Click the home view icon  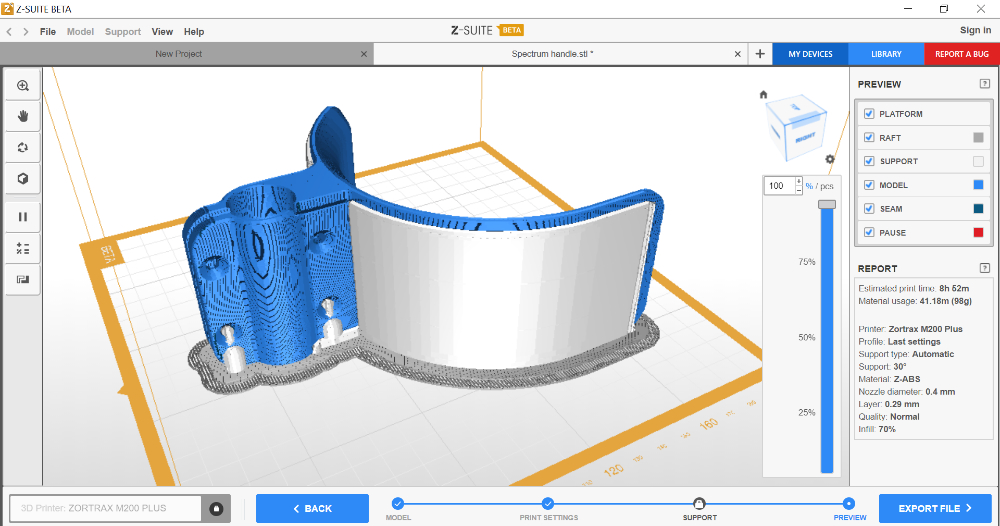click(x=763, y=94)
